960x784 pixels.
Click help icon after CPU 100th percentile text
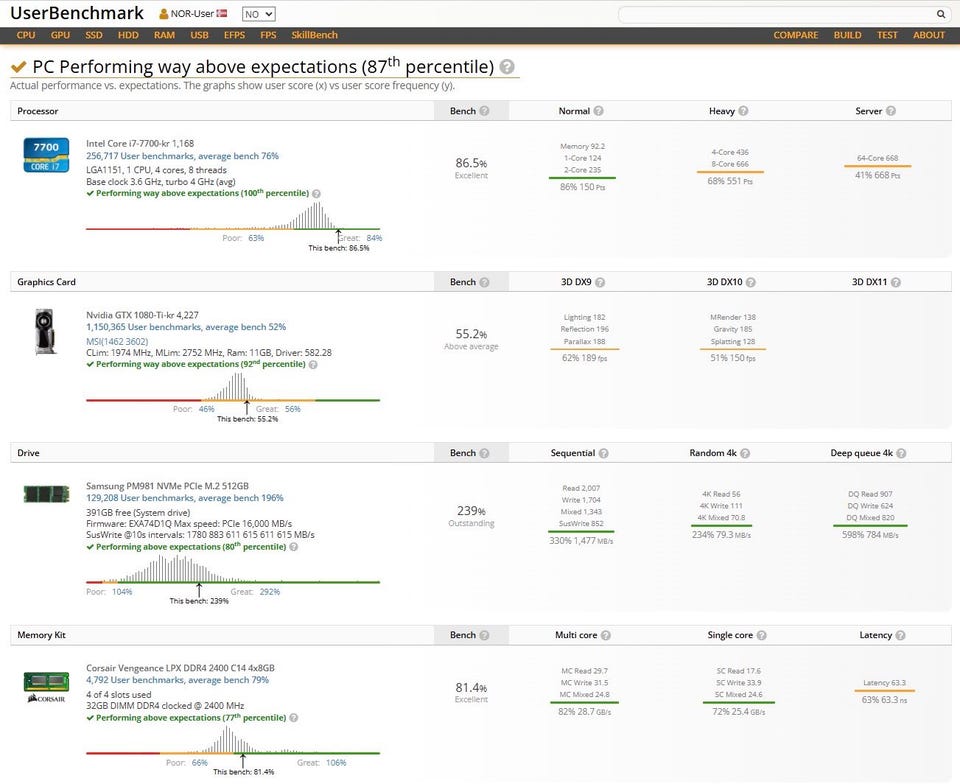point(316,193)
